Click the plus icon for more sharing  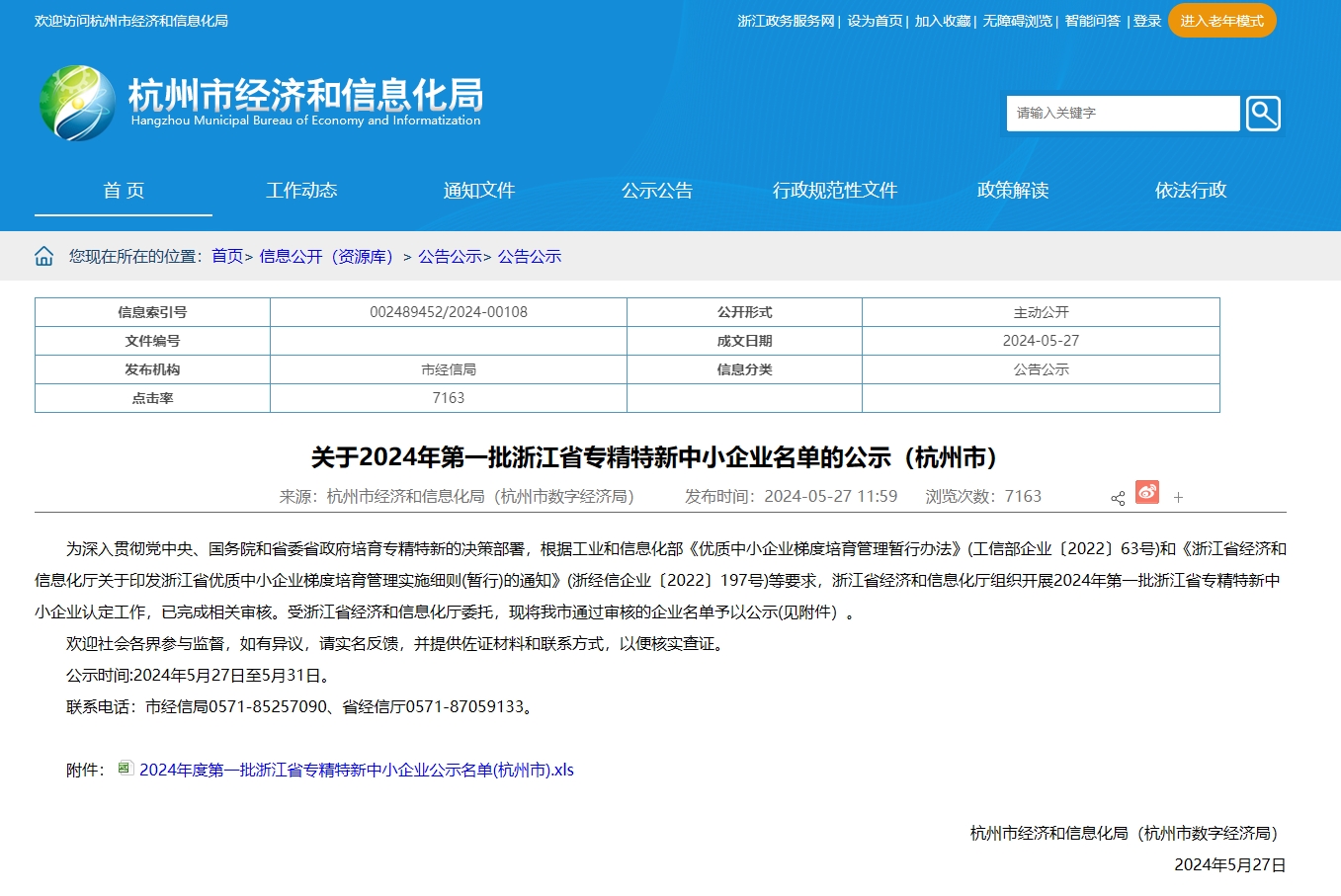click(1178, 498)
